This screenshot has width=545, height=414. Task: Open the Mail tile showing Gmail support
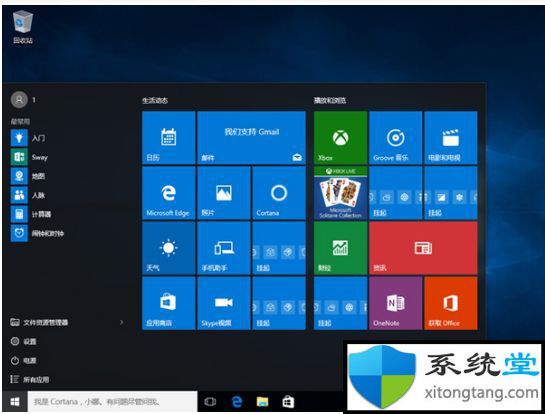coord(251,138)
